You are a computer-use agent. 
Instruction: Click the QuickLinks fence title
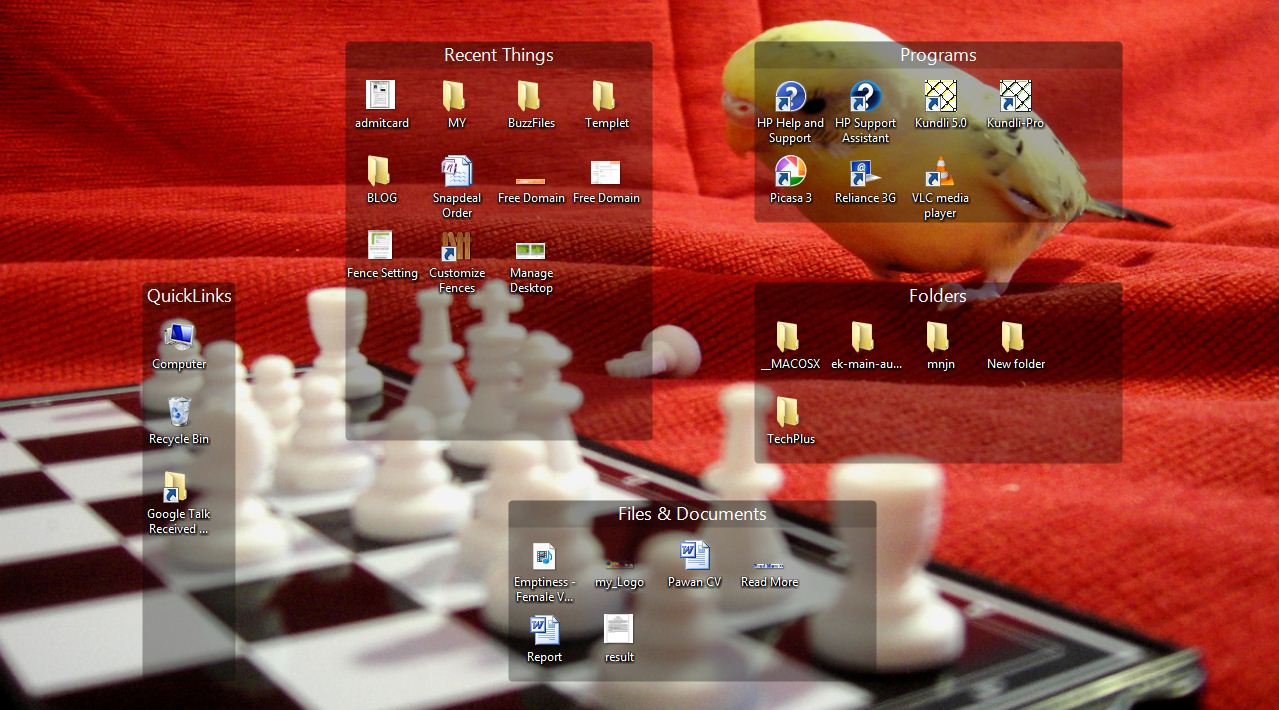(x=189, y=296)
